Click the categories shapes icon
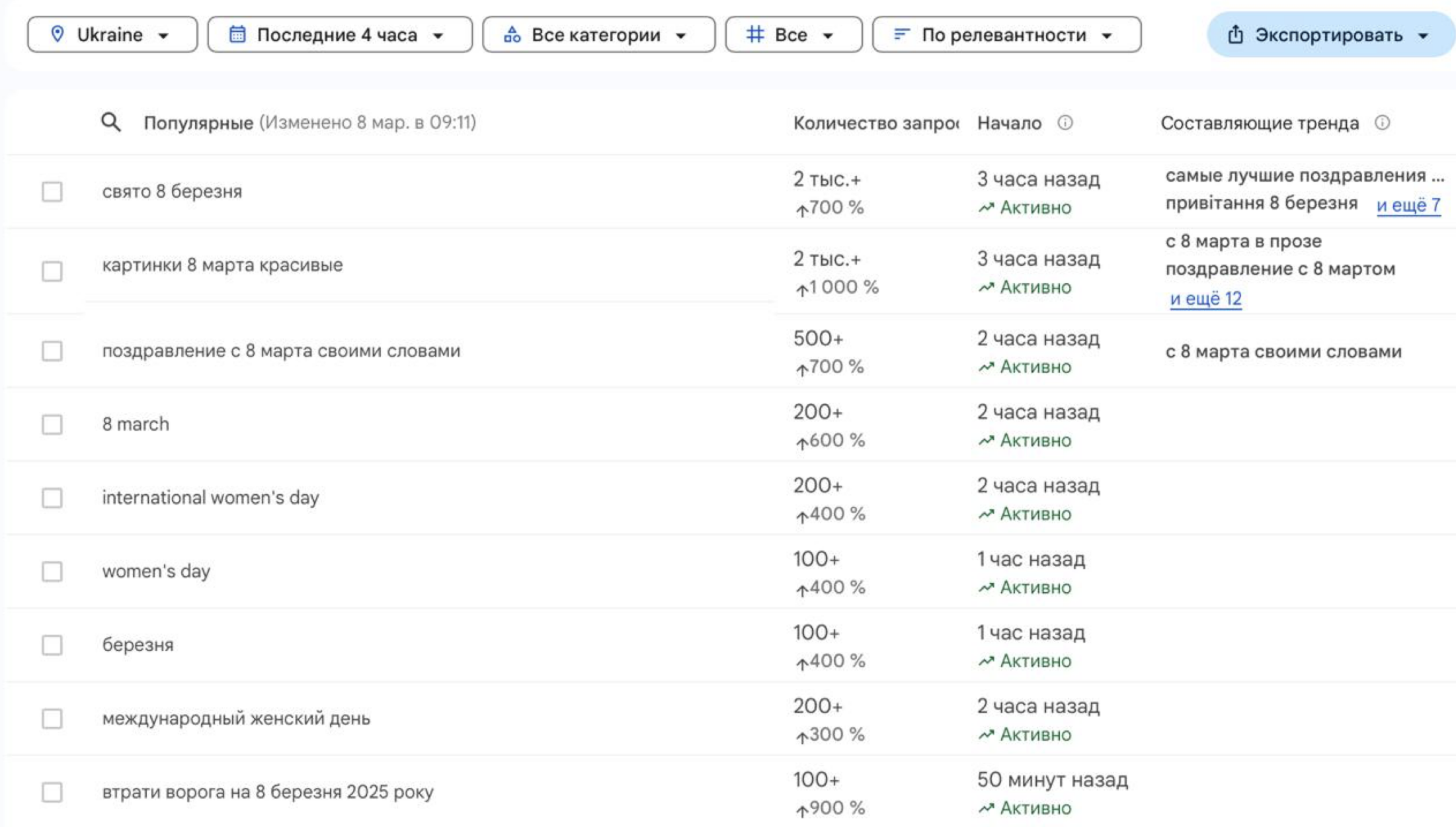The width and height of the screenshot is (1456, 827). (512, 34)
